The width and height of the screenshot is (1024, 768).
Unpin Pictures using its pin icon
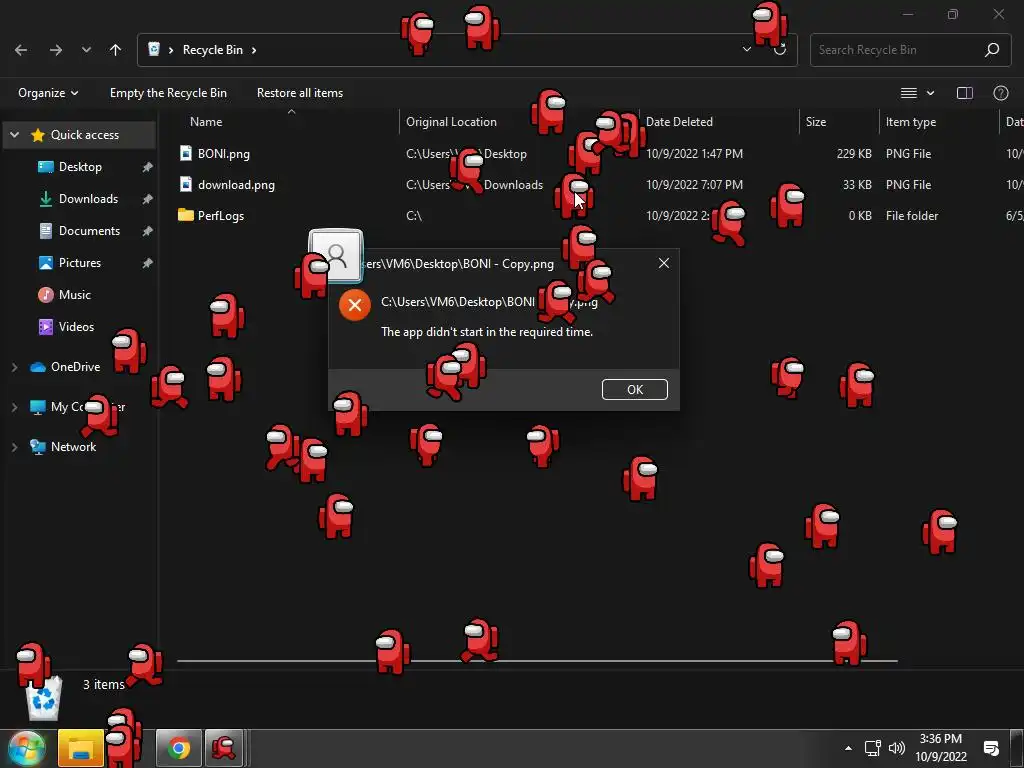click(x=148, y=263)
